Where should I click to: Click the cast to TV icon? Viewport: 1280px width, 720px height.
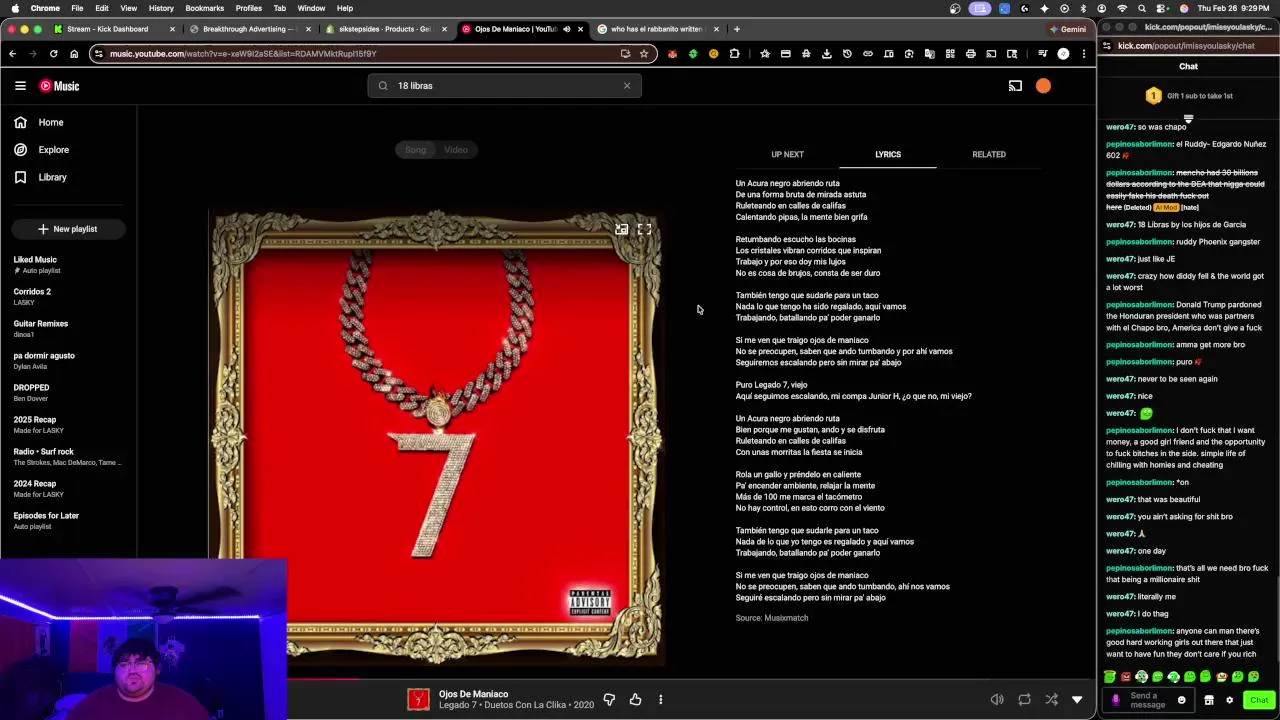click(1015, 86)
